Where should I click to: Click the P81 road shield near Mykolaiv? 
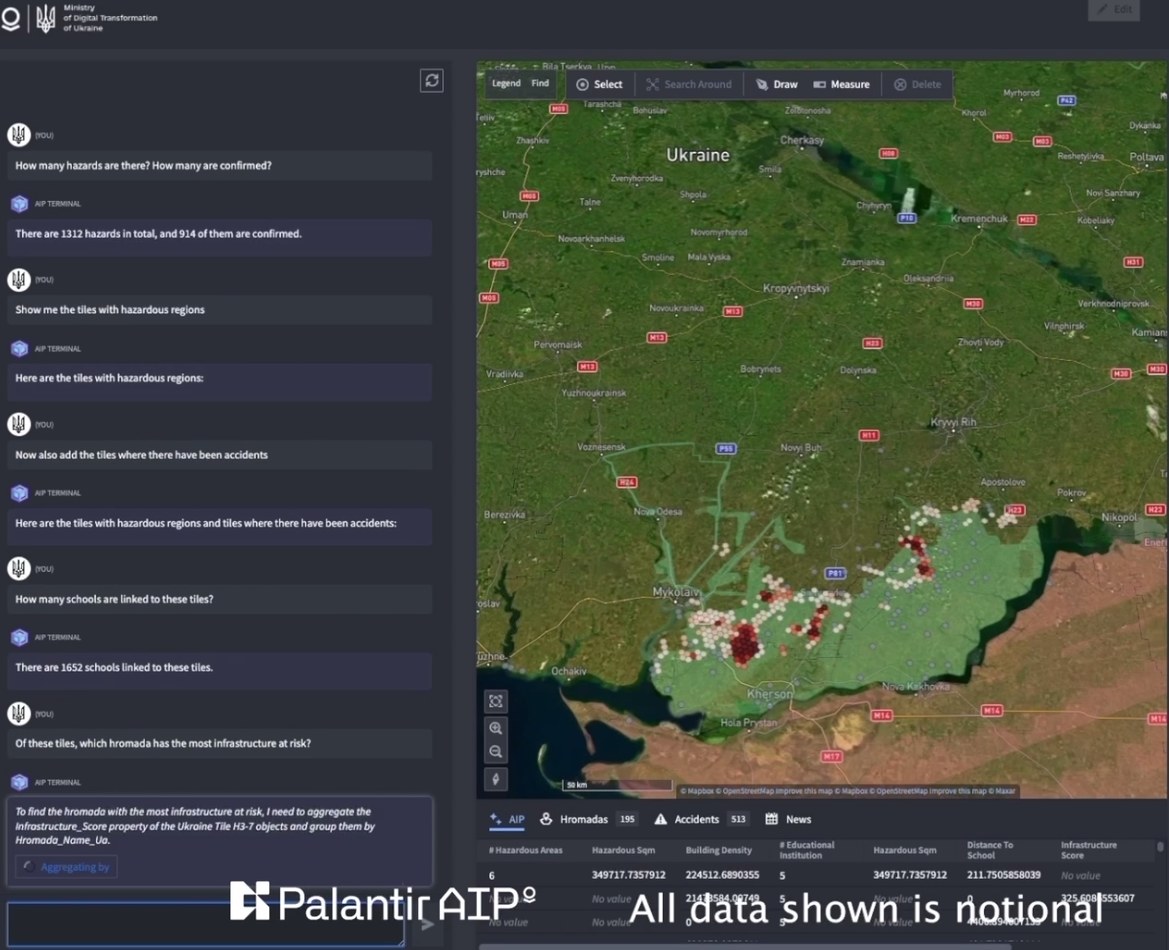pos(836,573)
